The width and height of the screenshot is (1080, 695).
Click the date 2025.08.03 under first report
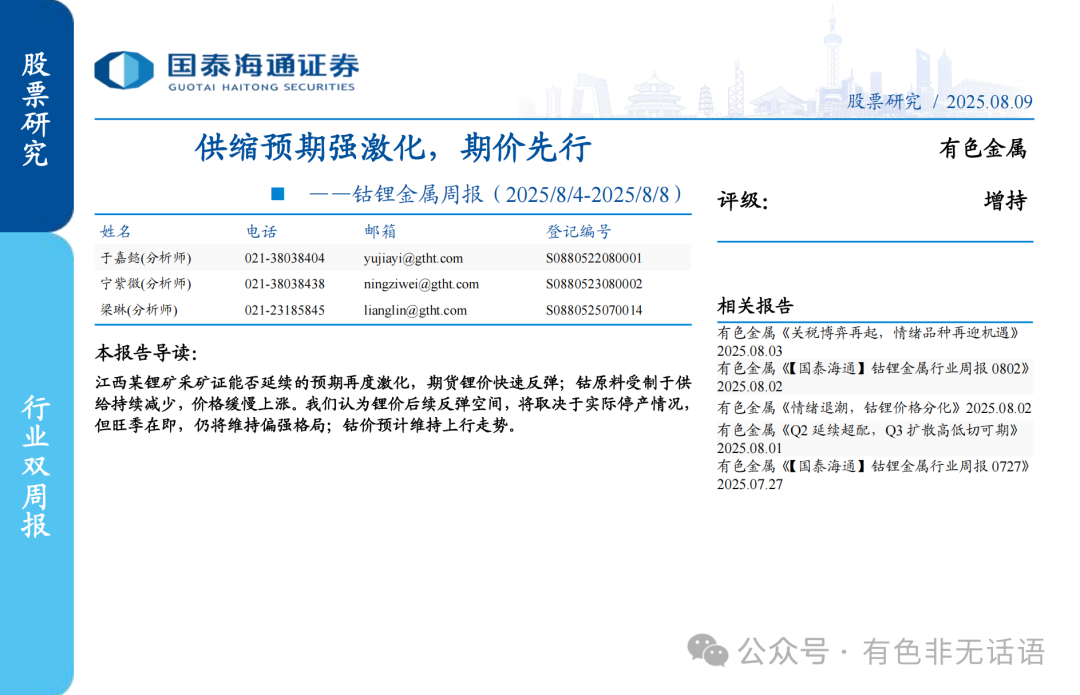click(749, 351)
